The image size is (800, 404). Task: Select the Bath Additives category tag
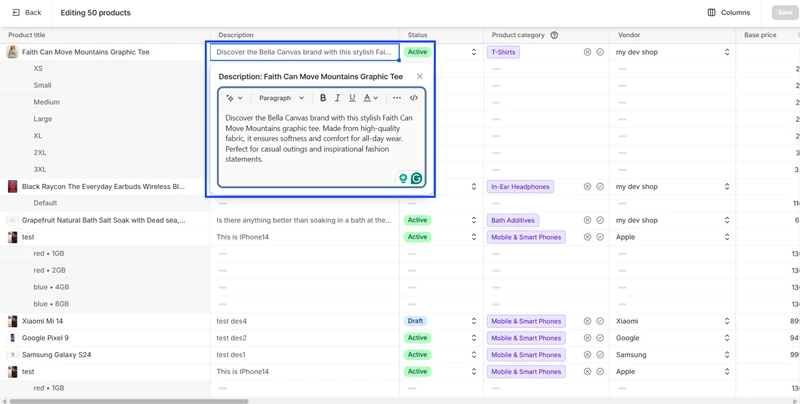tap(513, 220)
